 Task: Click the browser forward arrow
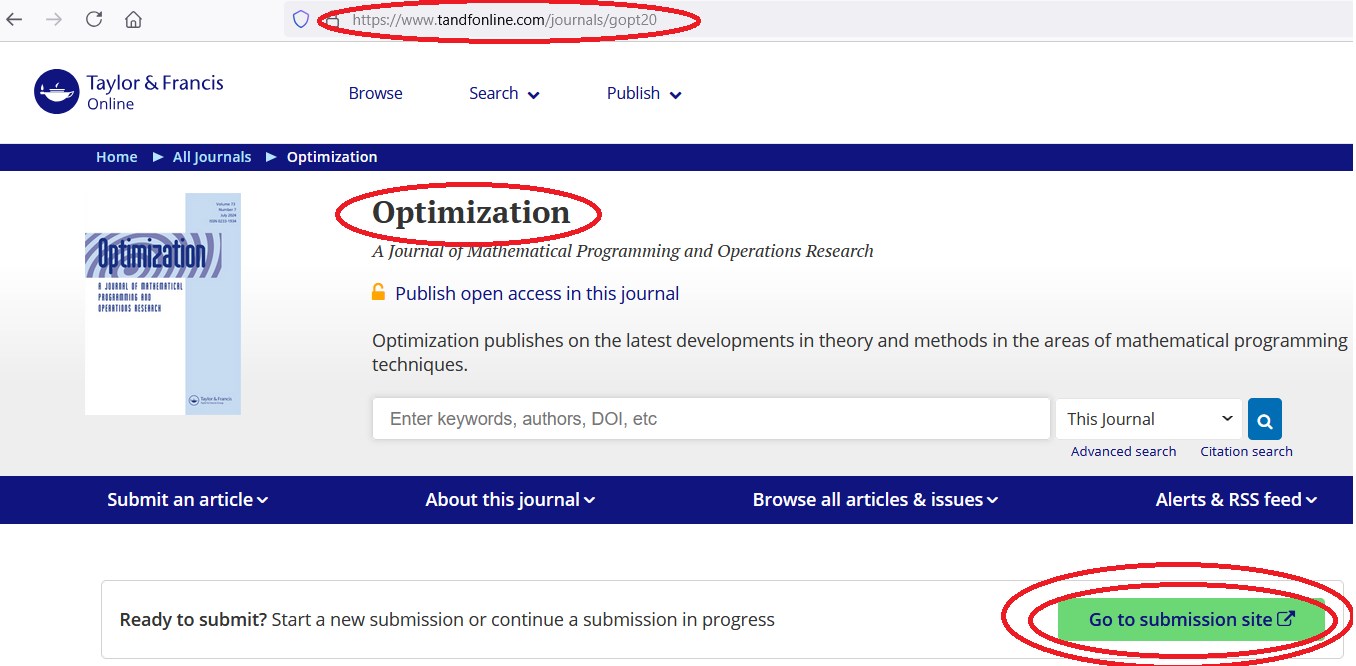point(54,19)
